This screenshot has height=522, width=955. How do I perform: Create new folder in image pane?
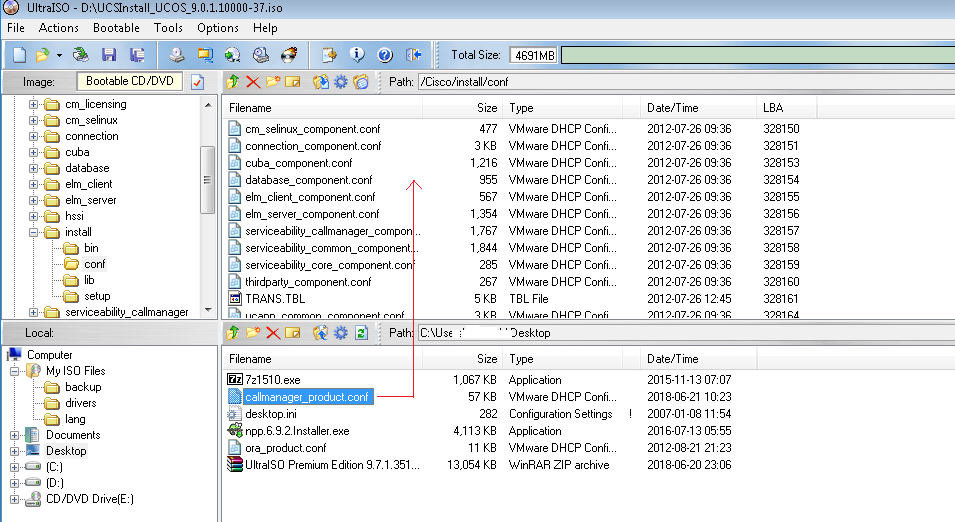click(273, 82)
